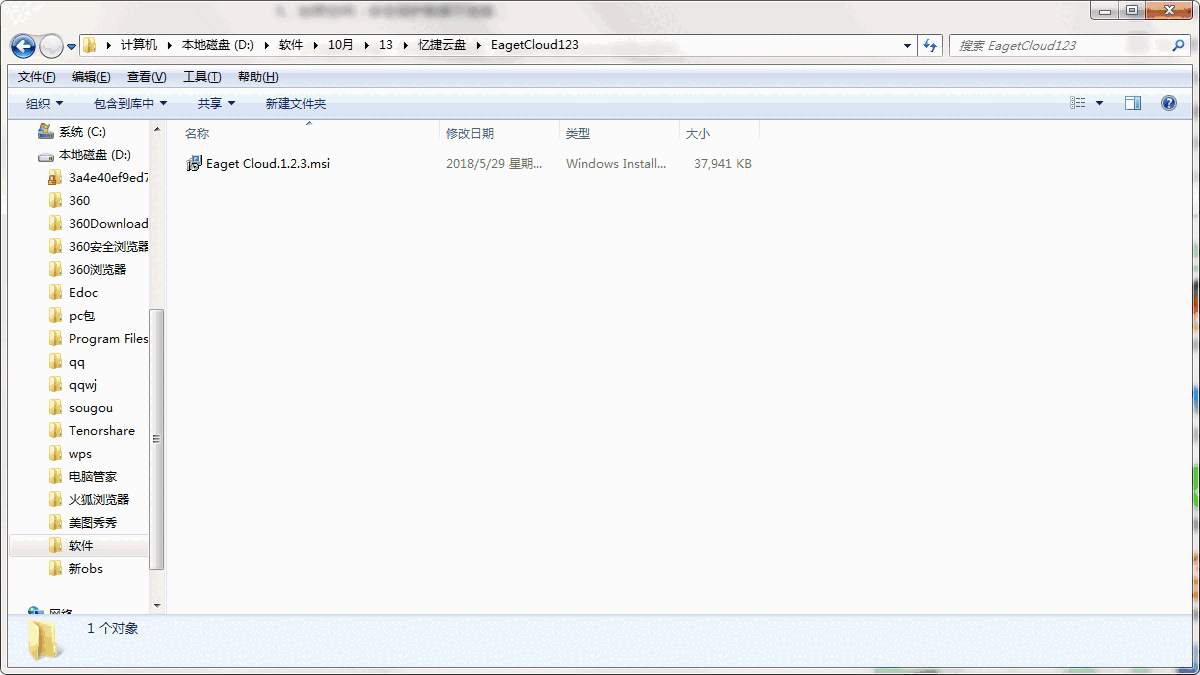Image resolution: width=1200 pixels, height=675 pixels.
Task: Select the 软件 folder in tree
Action: coord(79,546)
